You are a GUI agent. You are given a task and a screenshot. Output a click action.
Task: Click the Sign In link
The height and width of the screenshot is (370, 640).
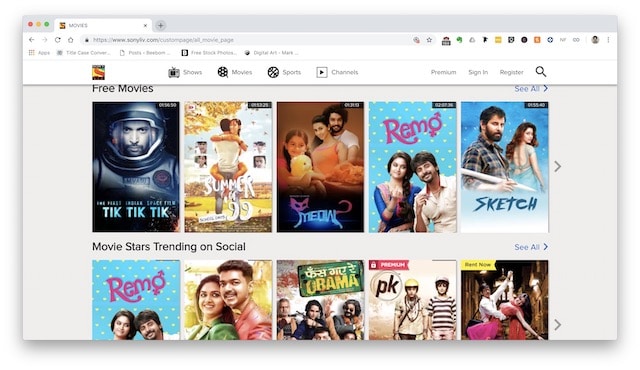478,72
